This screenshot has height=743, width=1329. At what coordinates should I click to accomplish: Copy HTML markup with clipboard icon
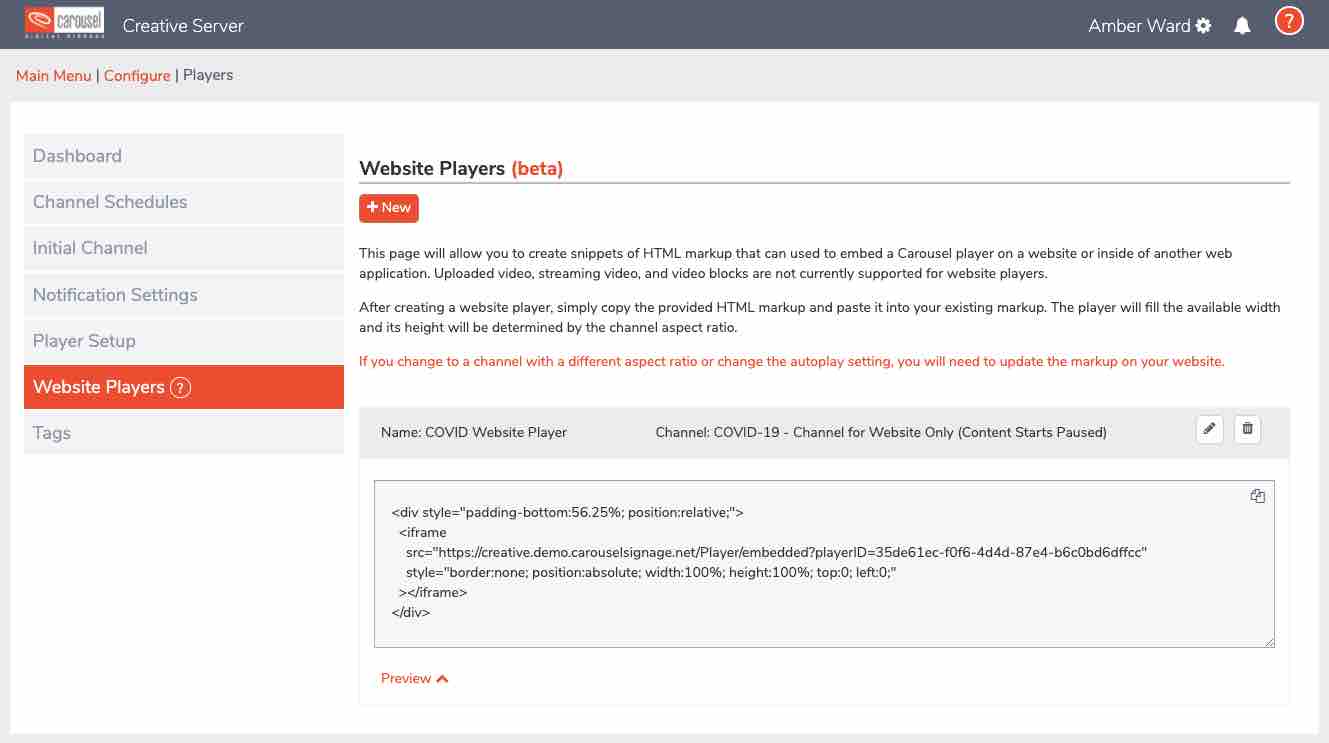[1258, 496]
